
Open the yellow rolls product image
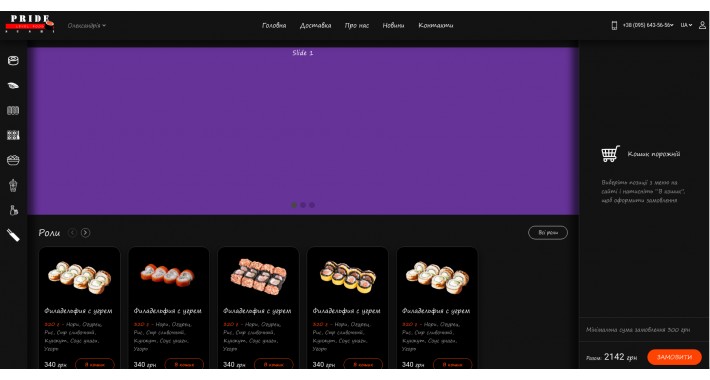pos(347,277)
